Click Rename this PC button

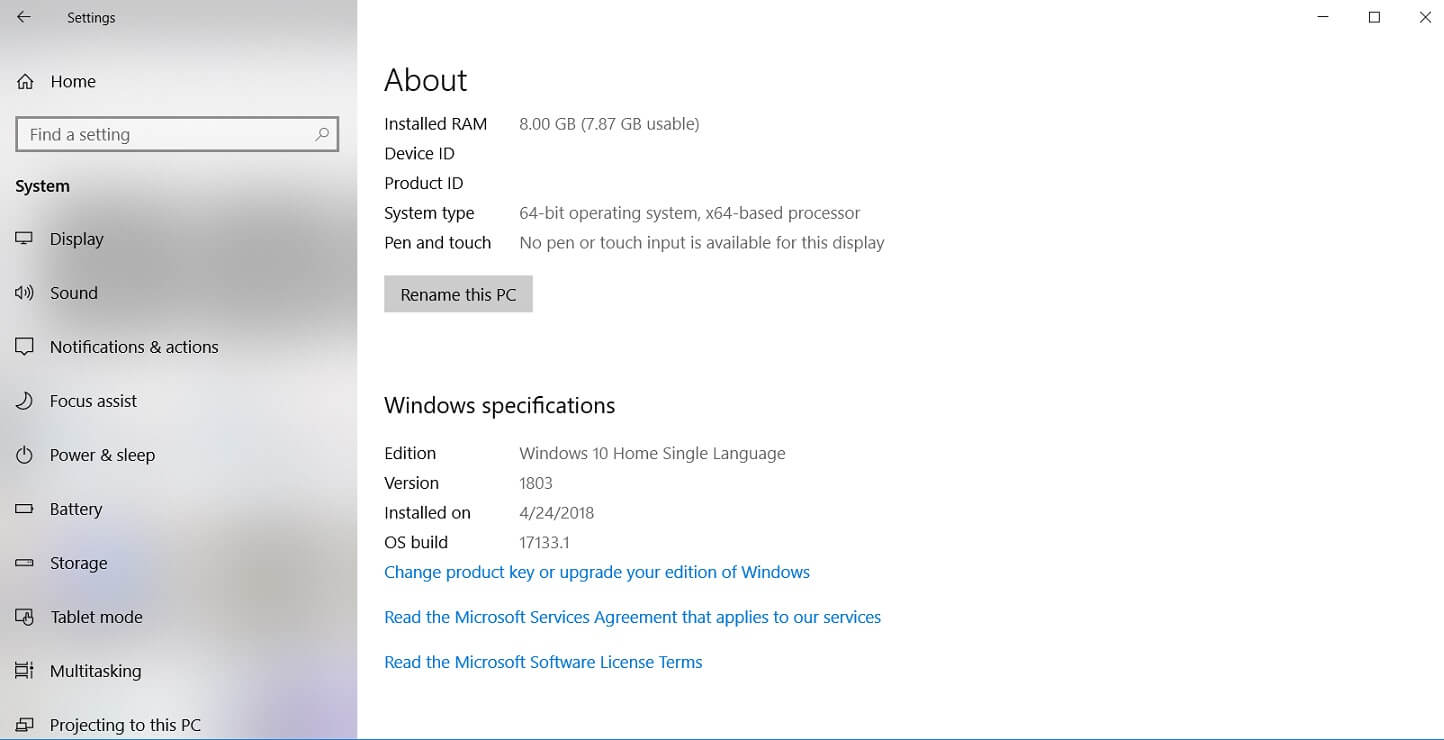458,294
